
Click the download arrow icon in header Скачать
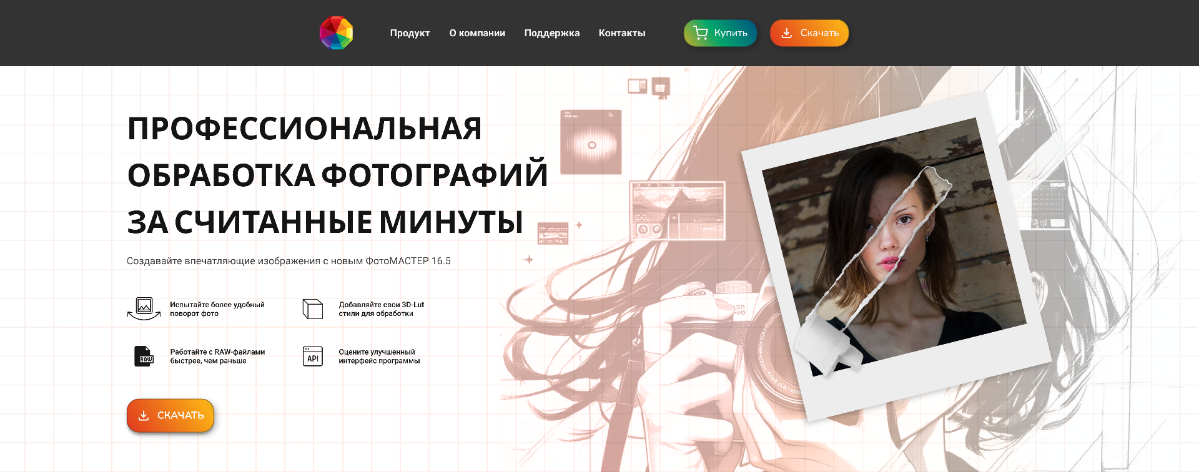tap(787, 33)
